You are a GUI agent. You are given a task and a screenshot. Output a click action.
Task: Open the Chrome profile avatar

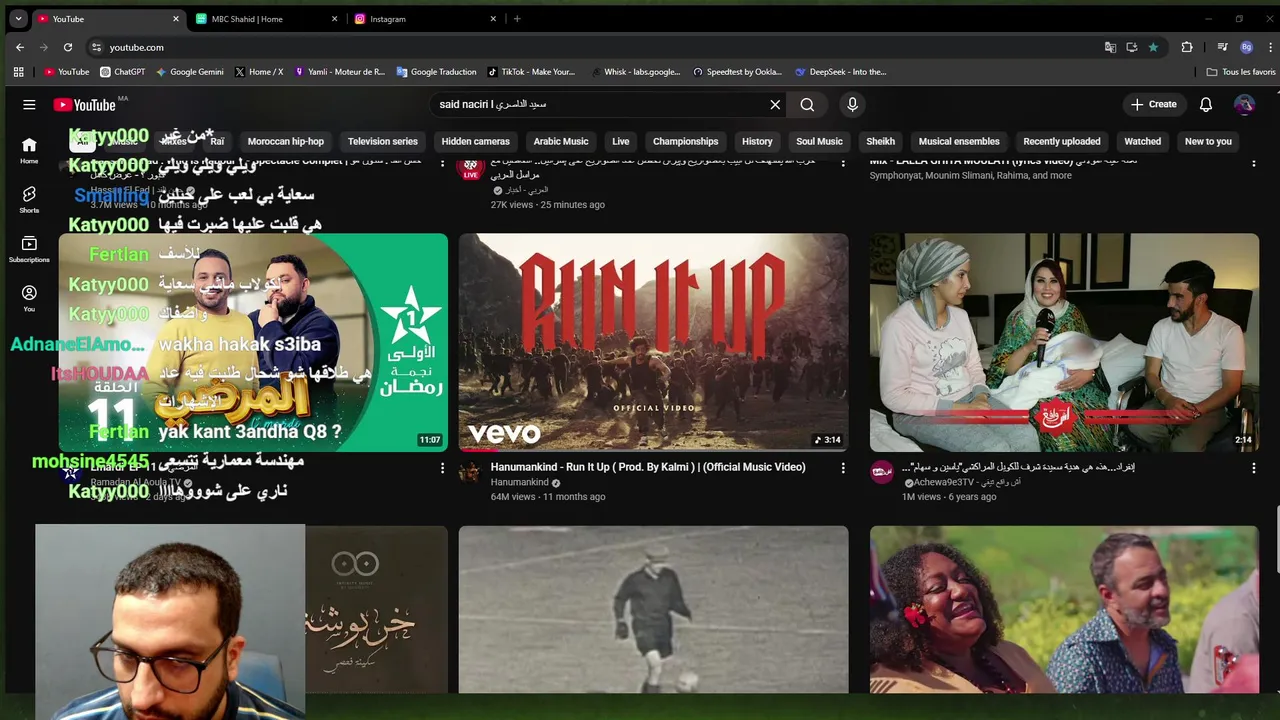(1246, 47)
